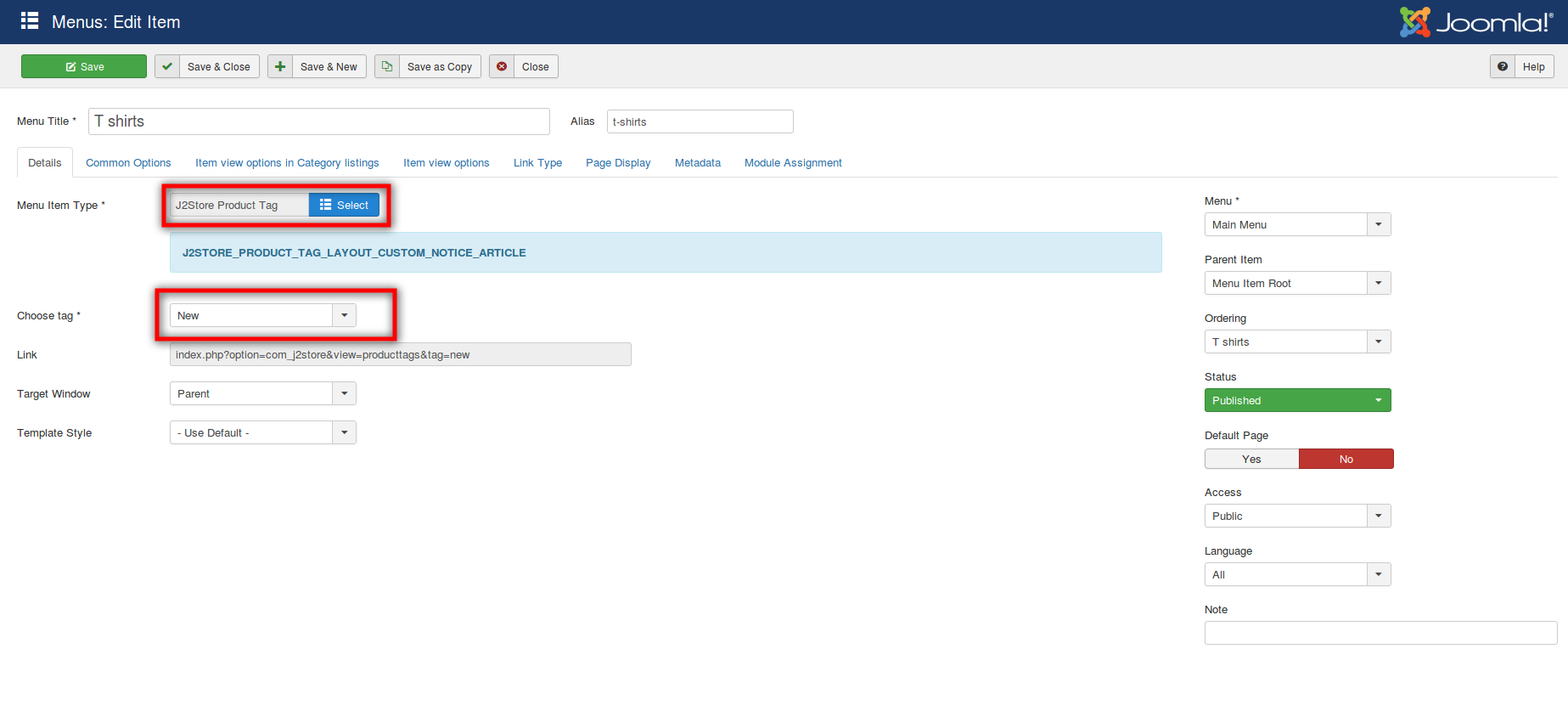1568x711 pixels.
Task: Click into the Menu Title field
Action: point(318,121)
